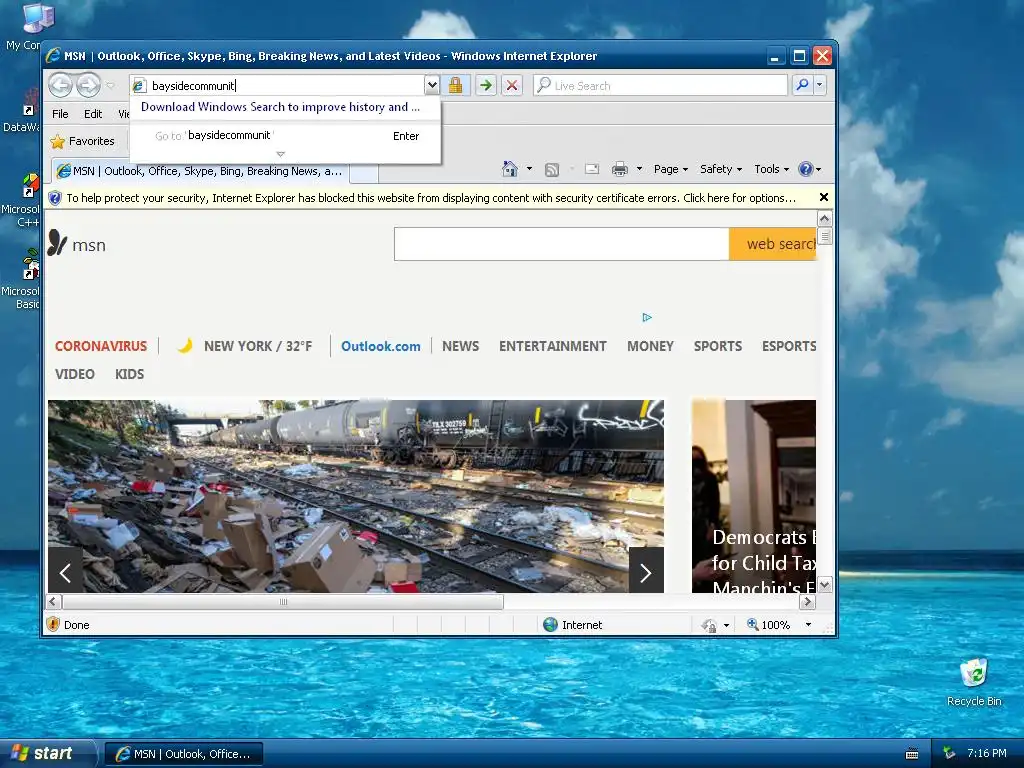This screenshot has height=768, width=1024.
Task: Close the security information bar
Action: tap(824, 197)
